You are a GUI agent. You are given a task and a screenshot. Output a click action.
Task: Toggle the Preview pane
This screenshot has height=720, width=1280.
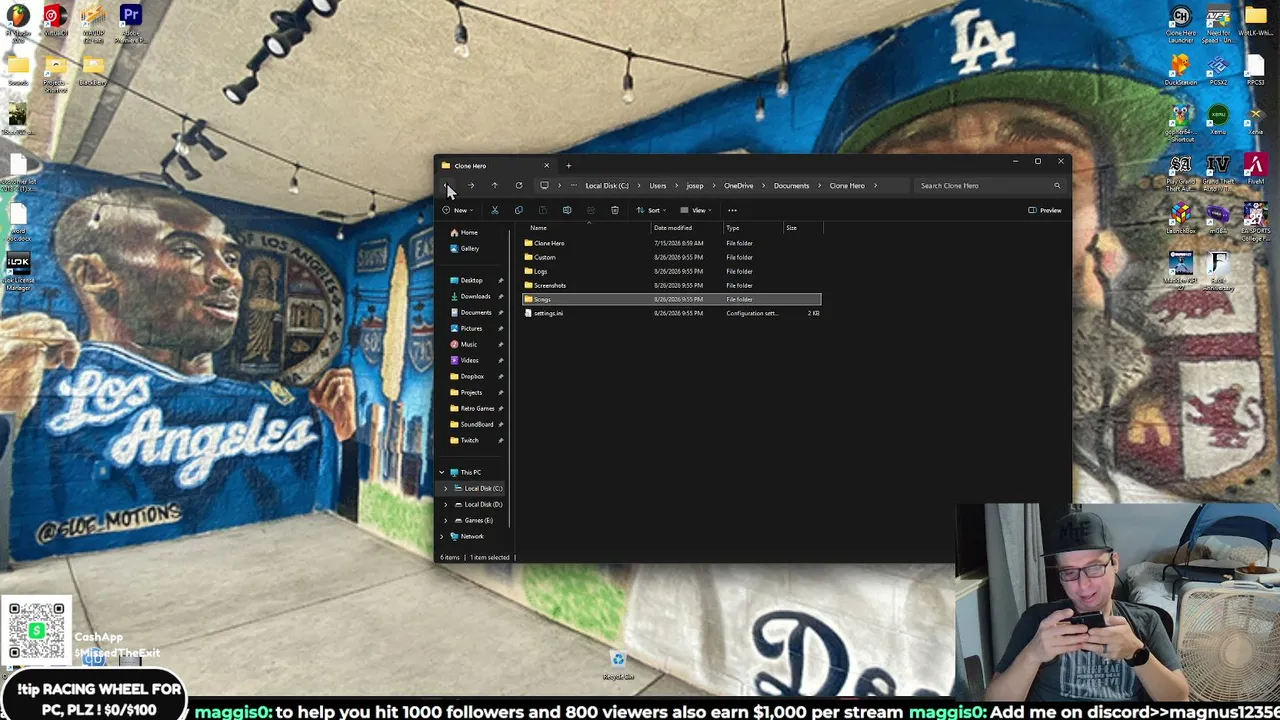click(1045, 210)
